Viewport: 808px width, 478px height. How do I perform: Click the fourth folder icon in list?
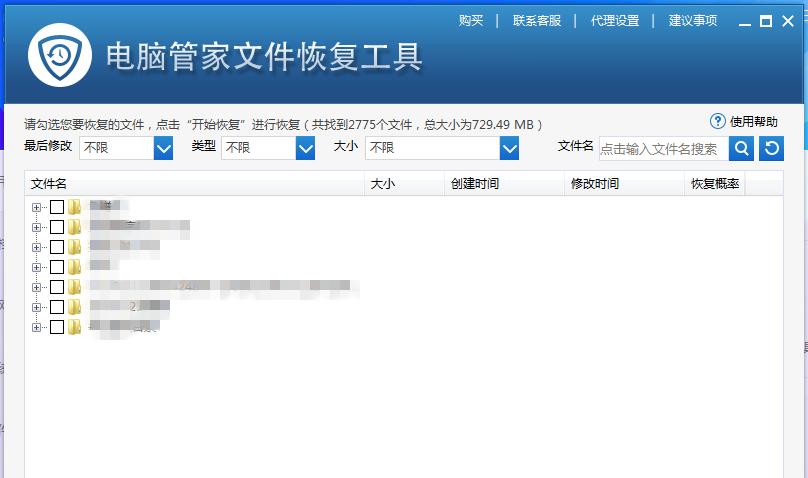click(75, 267)
